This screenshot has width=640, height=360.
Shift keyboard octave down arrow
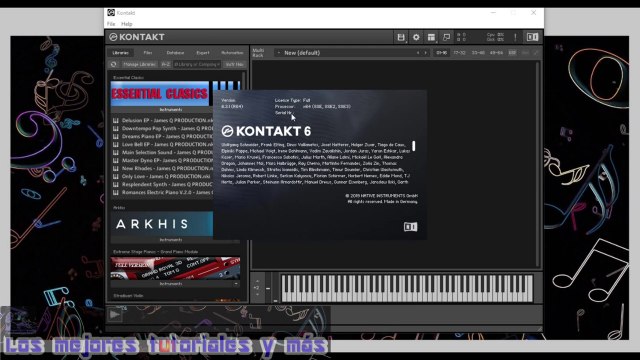[x=257, y=295]
